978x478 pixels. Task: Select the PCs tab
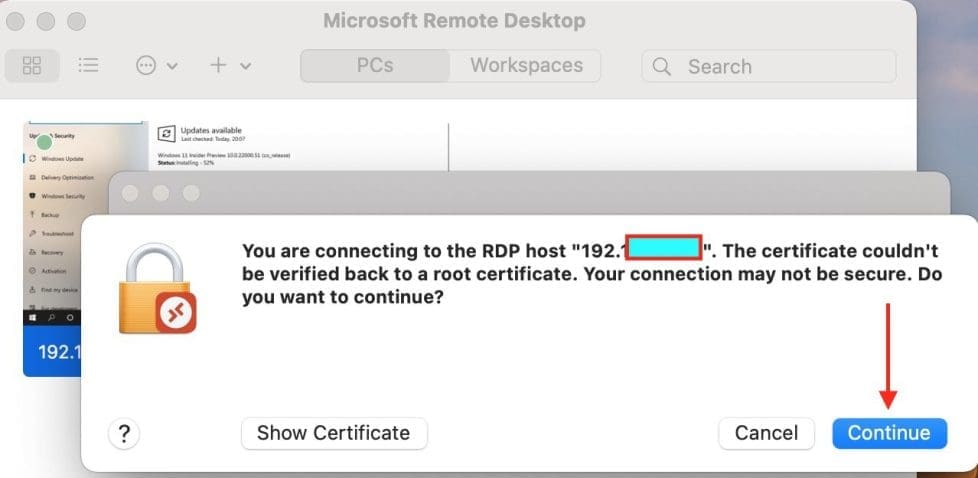375,66
